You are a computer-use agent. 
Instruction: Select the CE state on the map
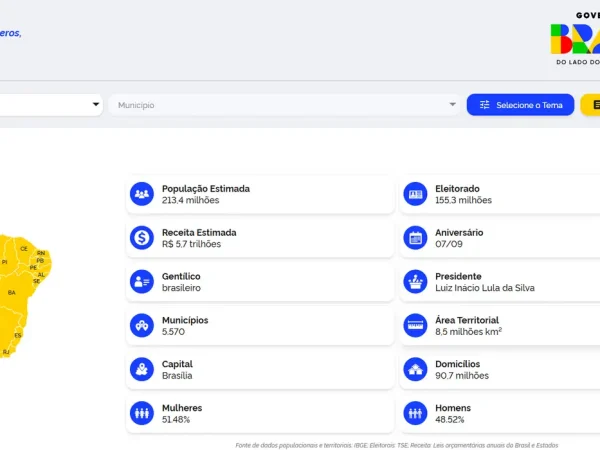coord(24,249)
